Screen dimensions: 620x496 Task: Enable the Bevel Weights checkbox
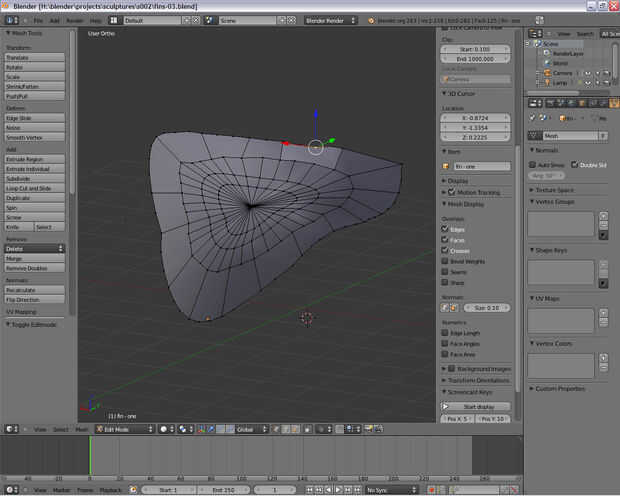445,261
